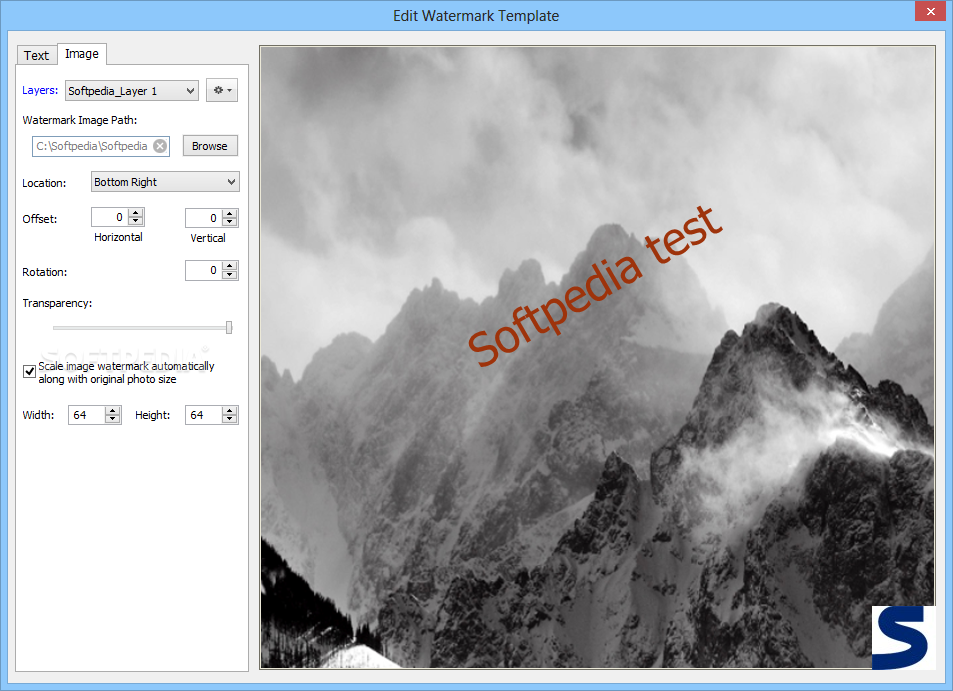Viewport: 953px width, 691px height.
Task: Expand the Location dropdown set to Bottom Right
Action: point(165,182)
